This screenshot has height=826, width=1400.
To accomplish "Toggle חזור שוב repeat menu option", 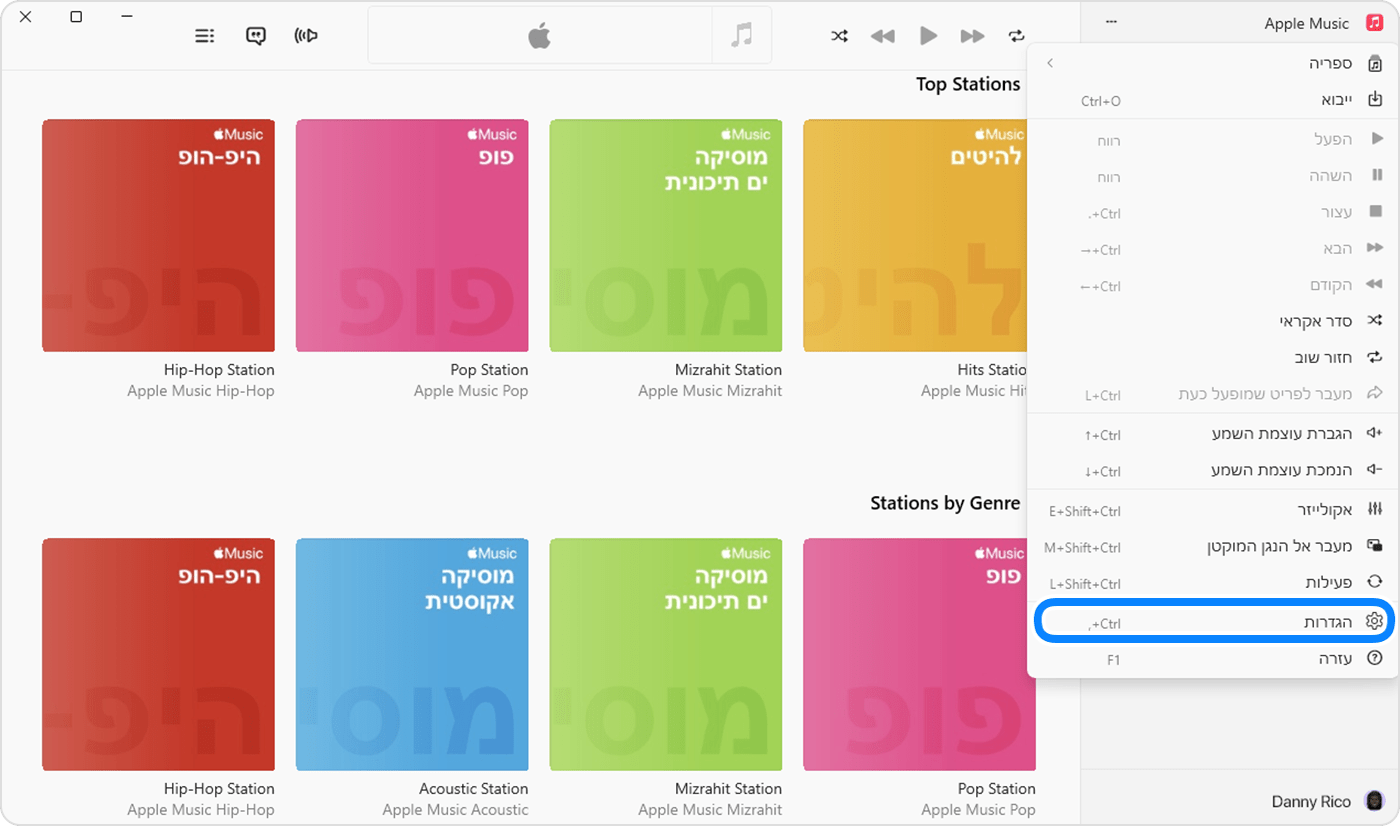I will click(1213, 357).
